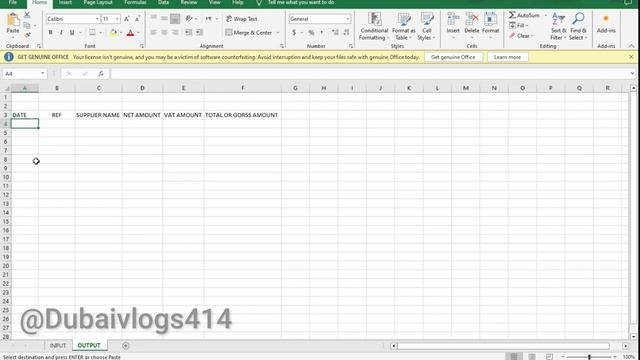This screenshot has height=360, width=640.
Task: Open Find & Select magnifier menu
Action: pyautogui.click(x=578, y=26)
